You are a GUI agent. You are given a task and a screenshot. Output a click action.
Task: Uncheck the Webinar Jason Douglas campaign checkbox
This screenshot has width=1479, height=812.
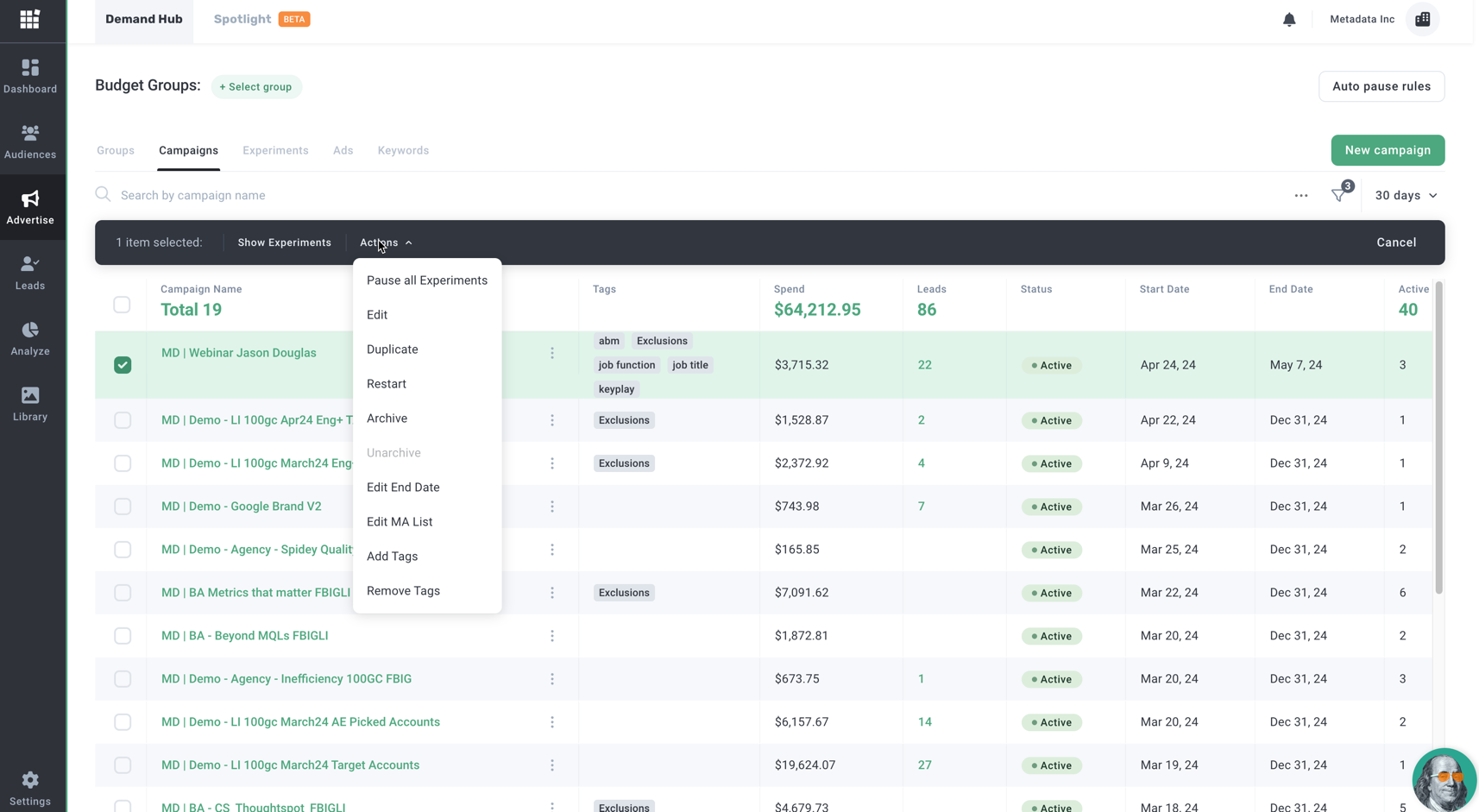coord(123,365)
